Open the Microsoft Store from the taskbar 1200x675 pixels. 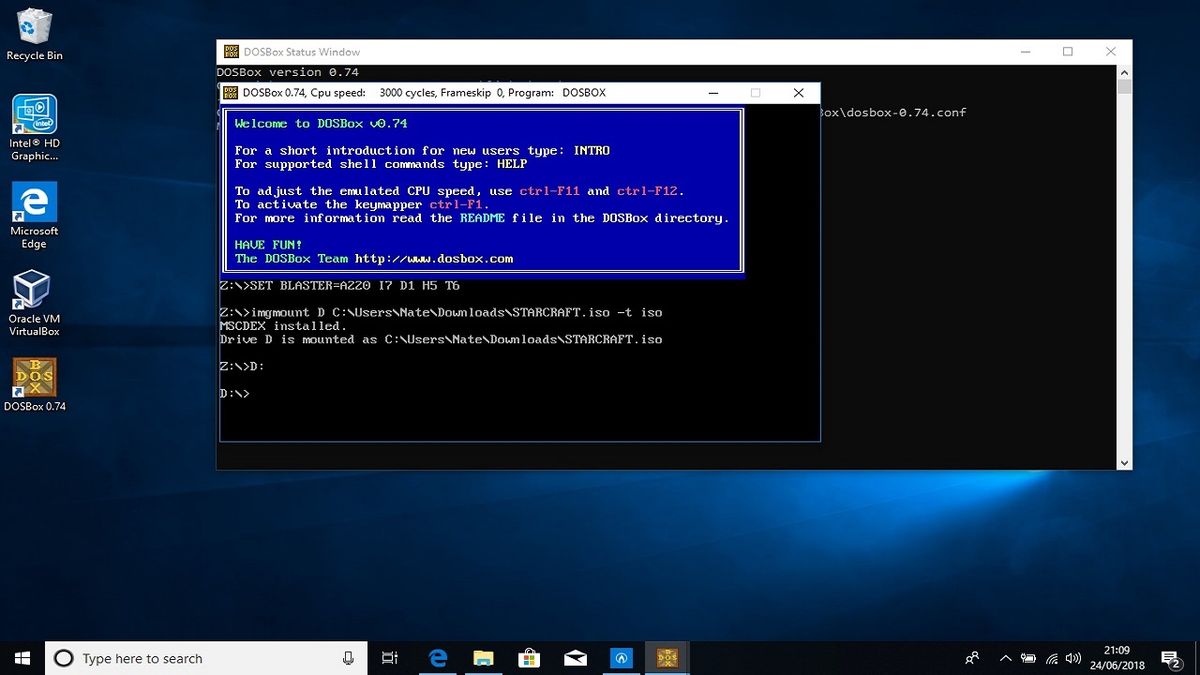[529, 657]
